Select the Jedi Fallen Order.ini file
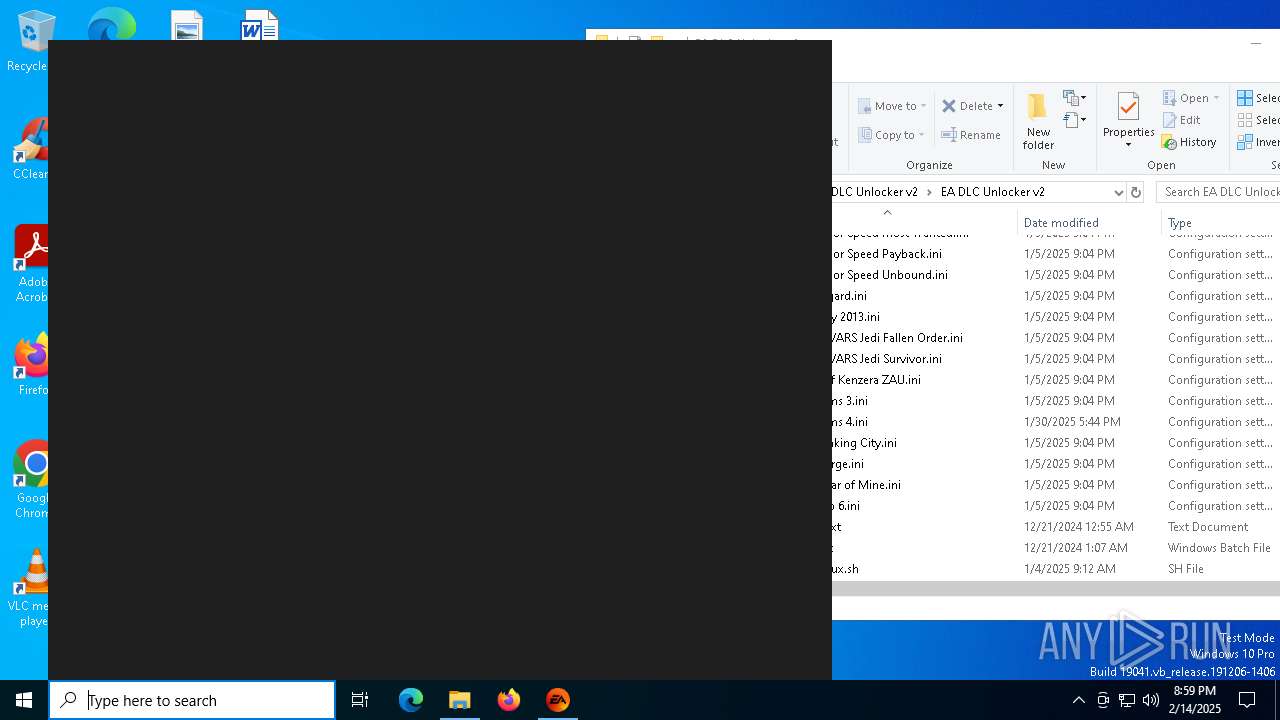This screenshot has width=1280, height=720. [x=898, y=338]
